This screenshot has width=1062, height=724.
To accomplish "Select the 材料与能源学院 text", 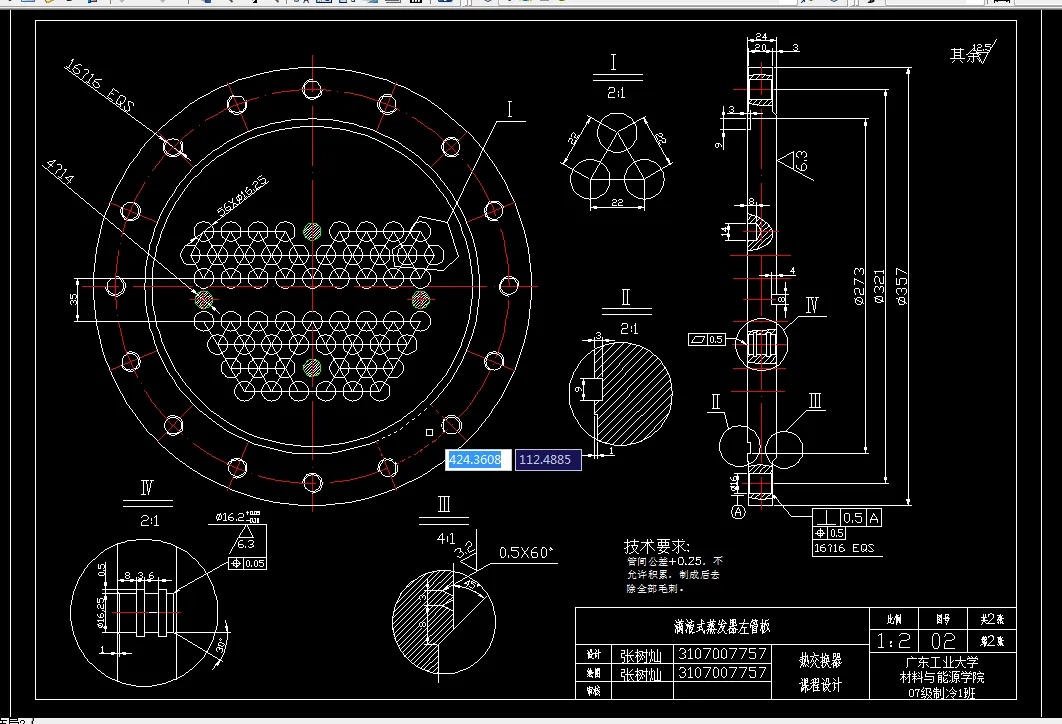I will click(942, 677).
